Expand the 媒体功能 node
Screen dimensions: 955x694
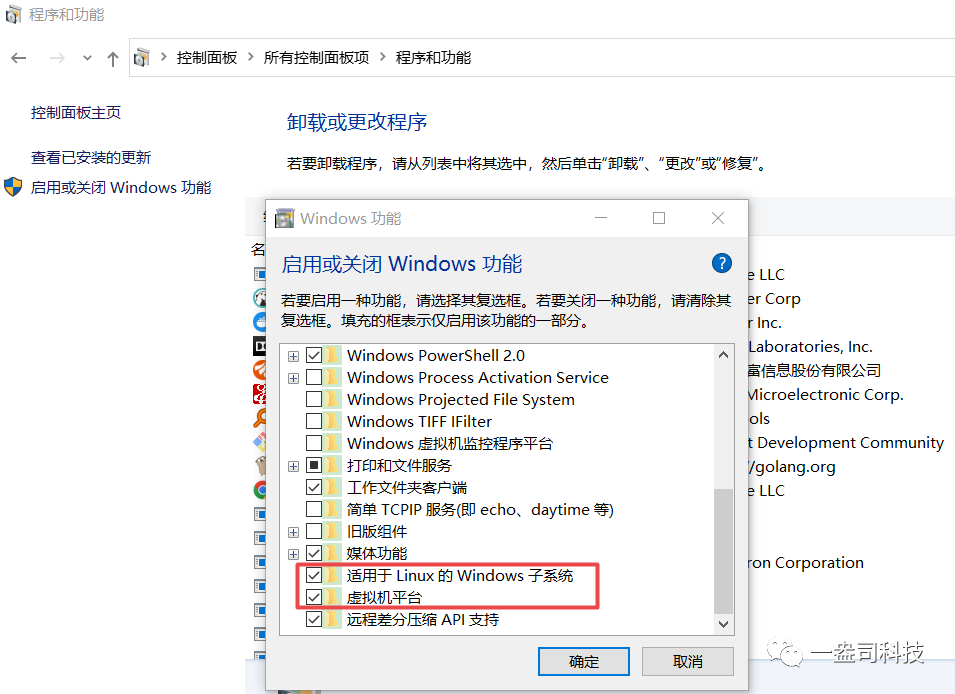pyautogui.click(x=294, y=554)
